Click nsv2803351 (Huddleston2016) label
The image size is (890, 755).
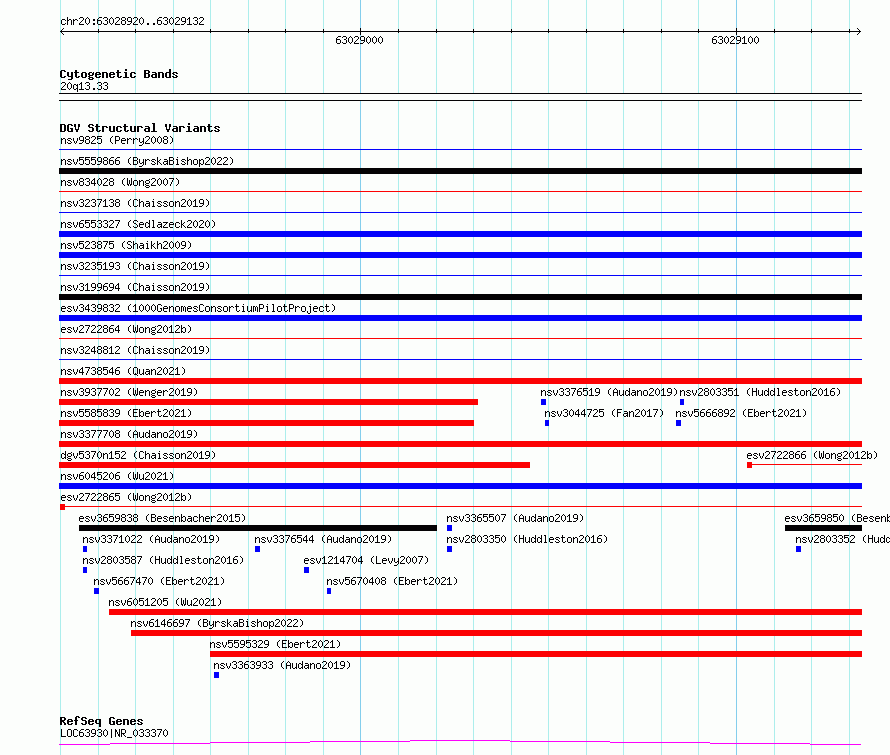pos(760,392)
